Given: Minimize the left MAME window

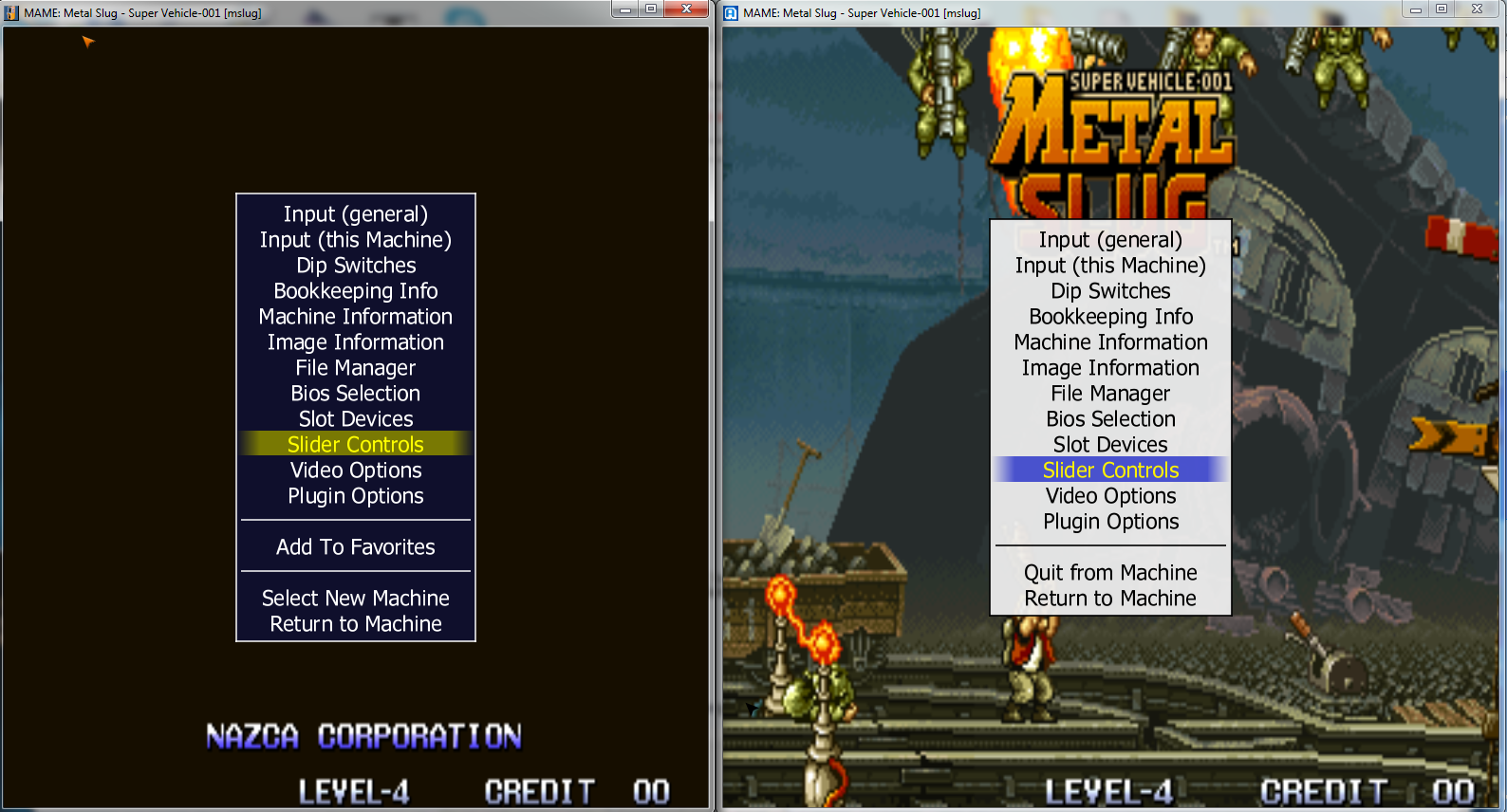Looking at the screenshot, I should [x=625, y=9].
